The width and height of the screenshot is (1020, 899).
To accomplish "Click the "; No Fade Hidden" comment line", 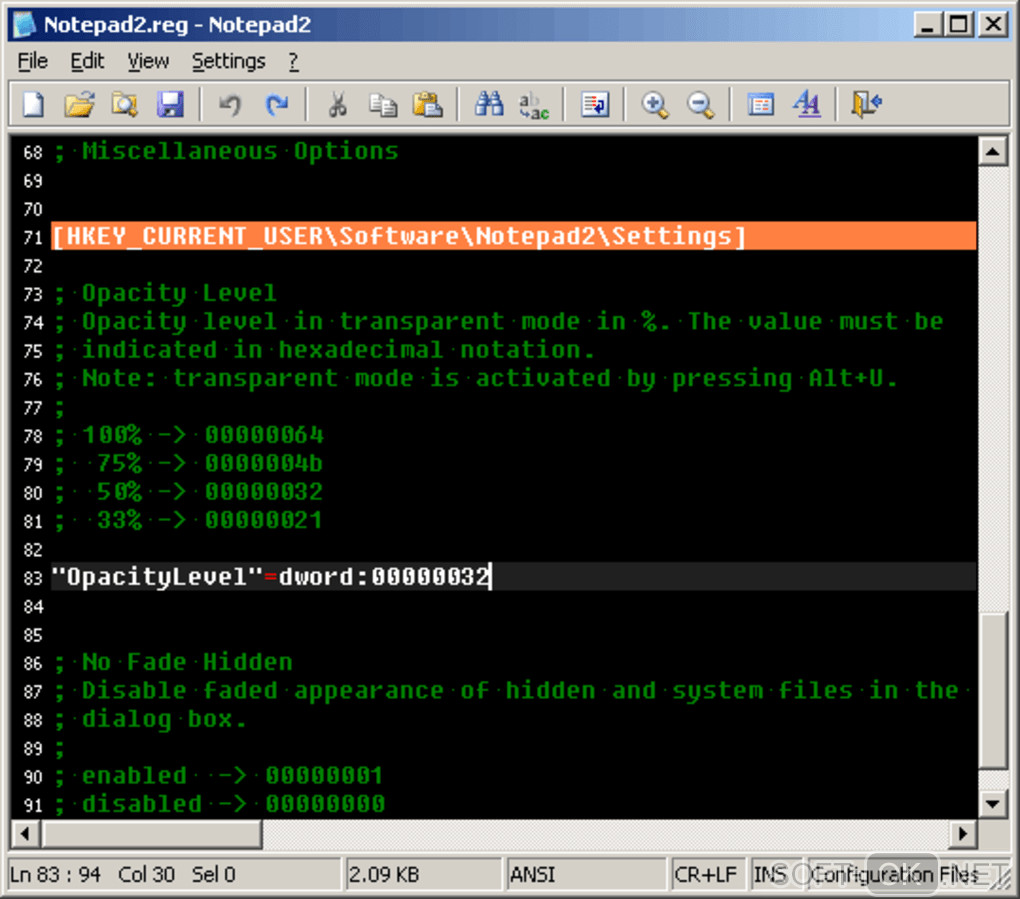I will point(173,662).
